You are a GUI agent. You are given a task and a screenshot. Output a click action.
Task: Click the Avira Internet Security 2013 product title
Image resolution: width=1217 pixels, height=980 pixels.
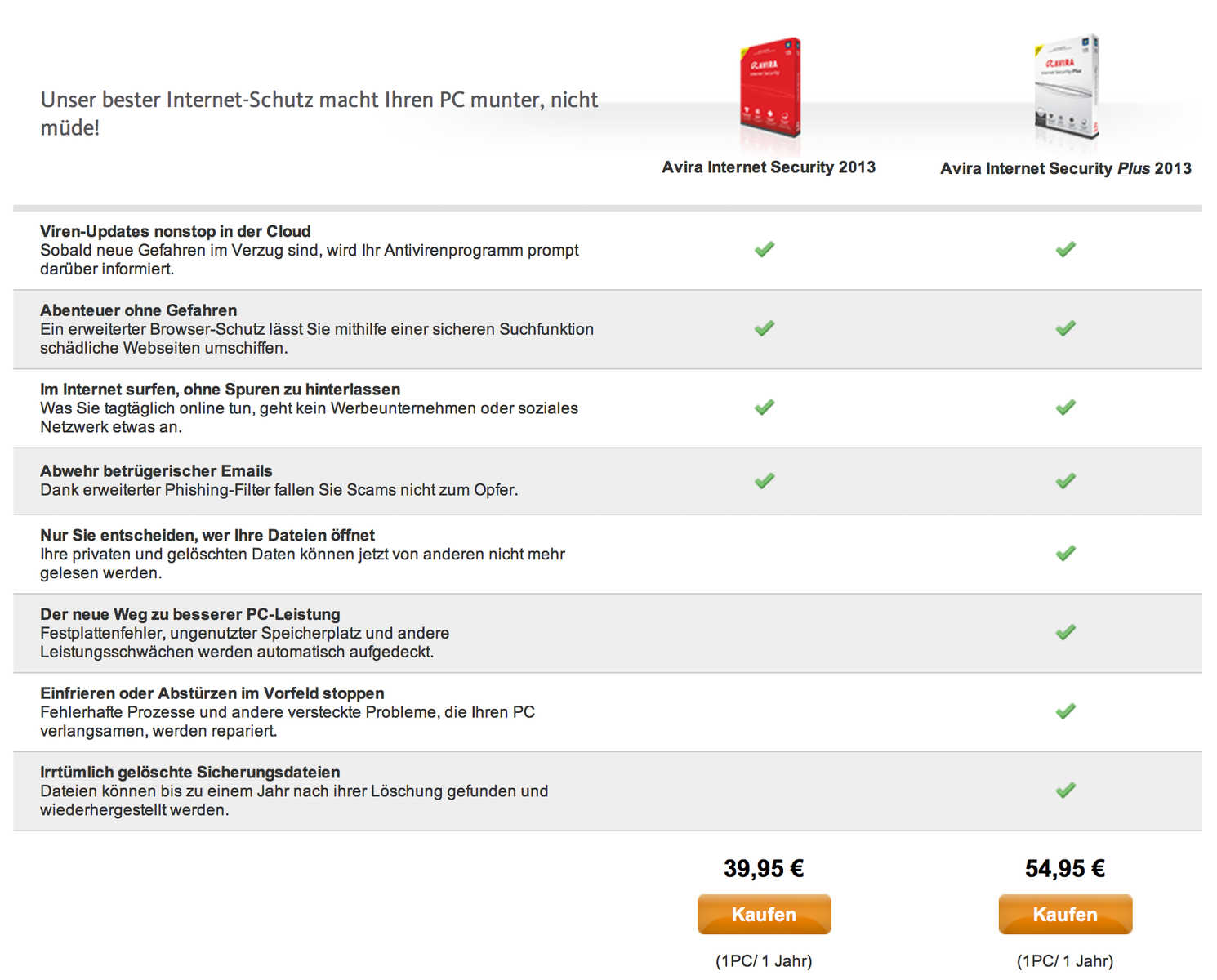click(x=769, y=167)
